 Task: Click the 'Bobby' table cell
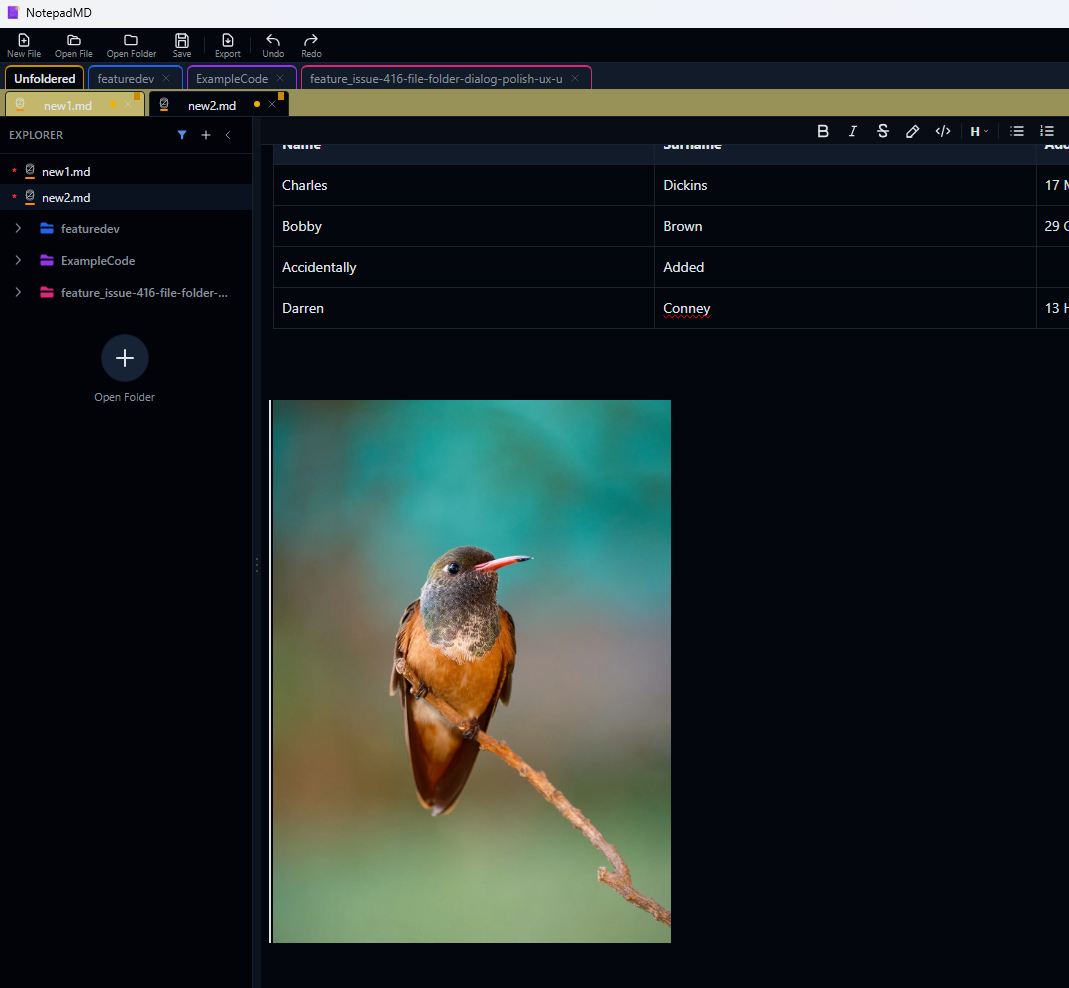[x=464, y=226]
